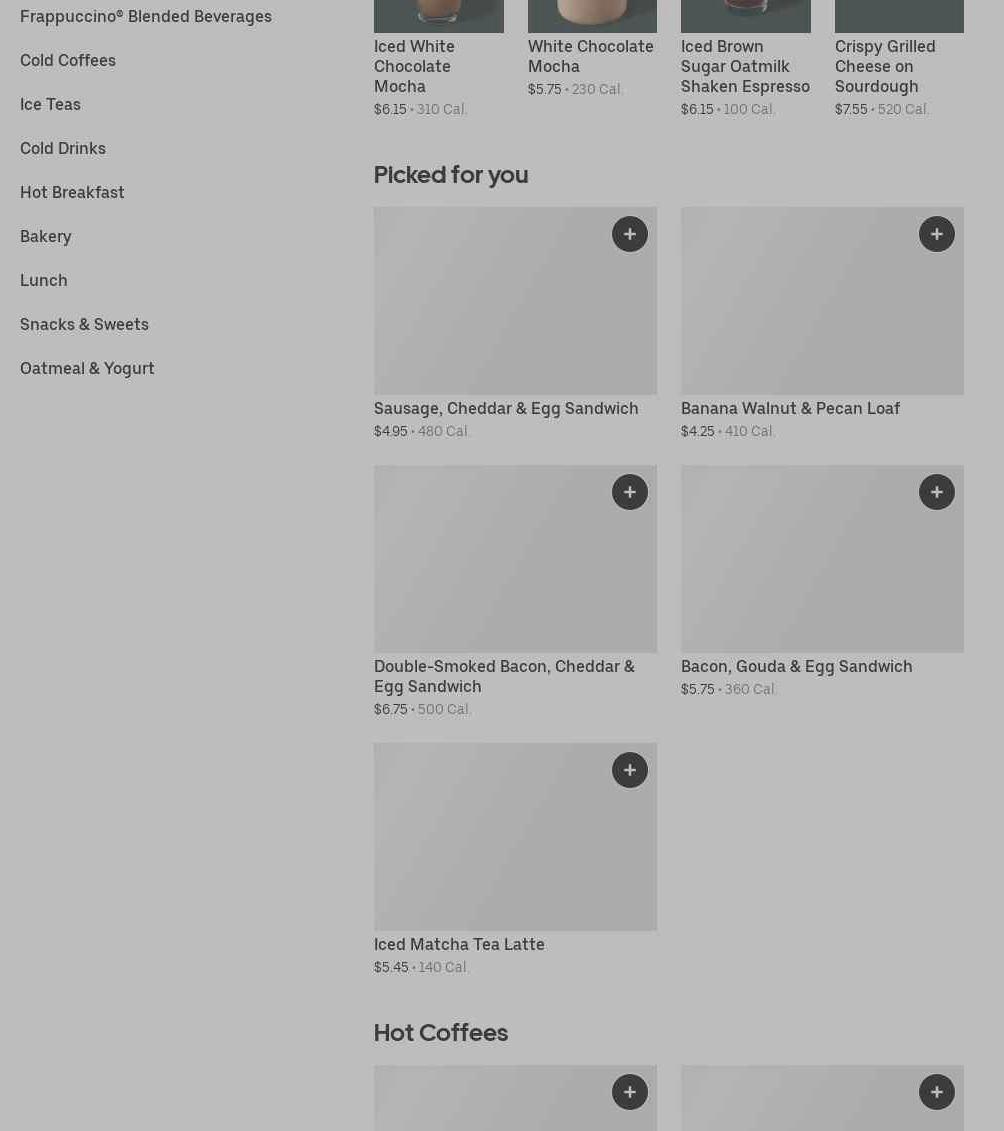Image resolution: width=1004 pixels, height=1131 pixels.
Task: Open the Cold Coffees menu category
Action: coord(68,61)
